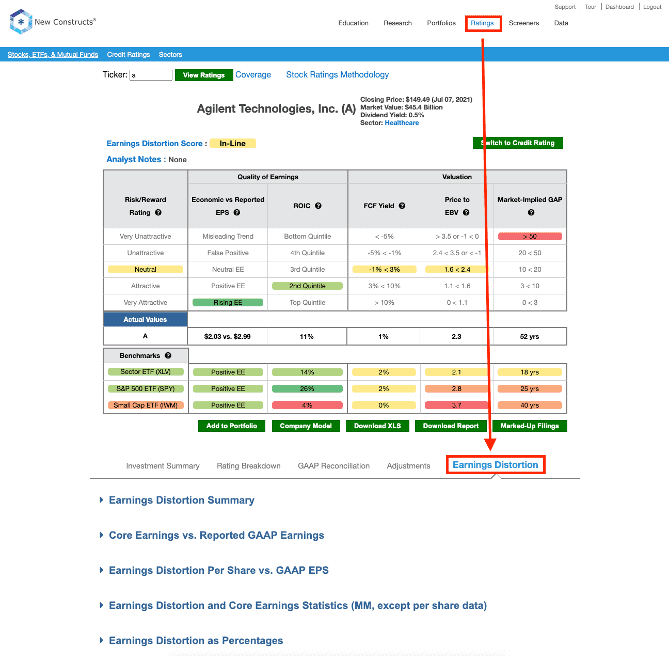Open the Coverage link

pyautogui.click(x=253, y=75)
